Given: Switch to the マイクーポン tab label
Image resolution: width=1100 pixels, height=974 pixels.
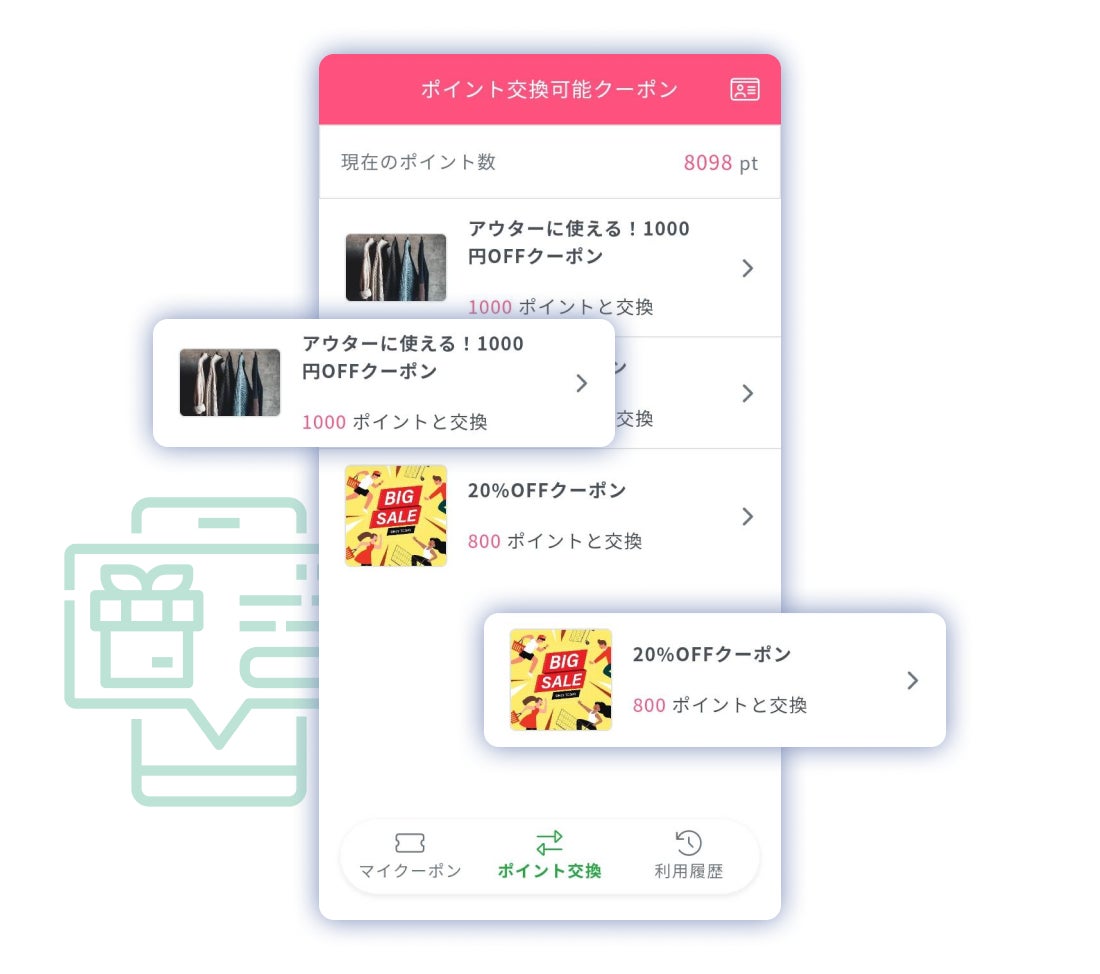Looking at the screenshot, I should (x=410, y=871).
